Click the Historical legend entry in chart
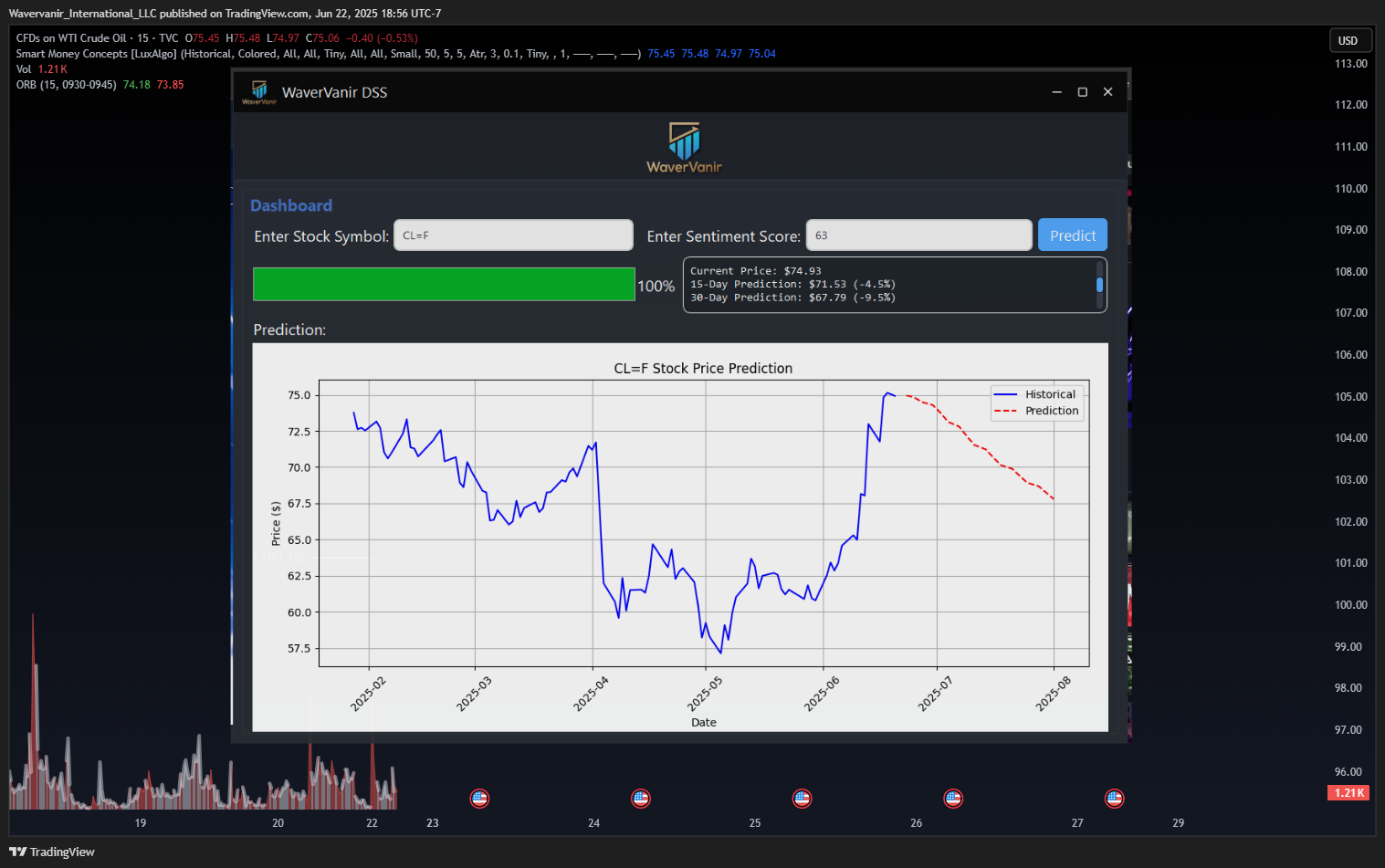The height and width of the screenshot is (868, 1385). coord(1035,394)
